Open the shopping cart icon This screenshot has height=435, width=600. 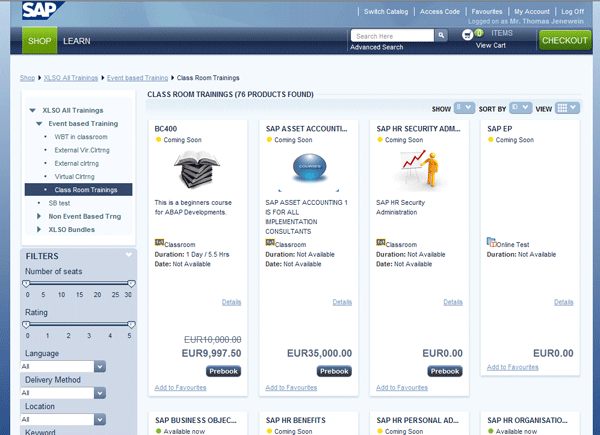[467, 35]
